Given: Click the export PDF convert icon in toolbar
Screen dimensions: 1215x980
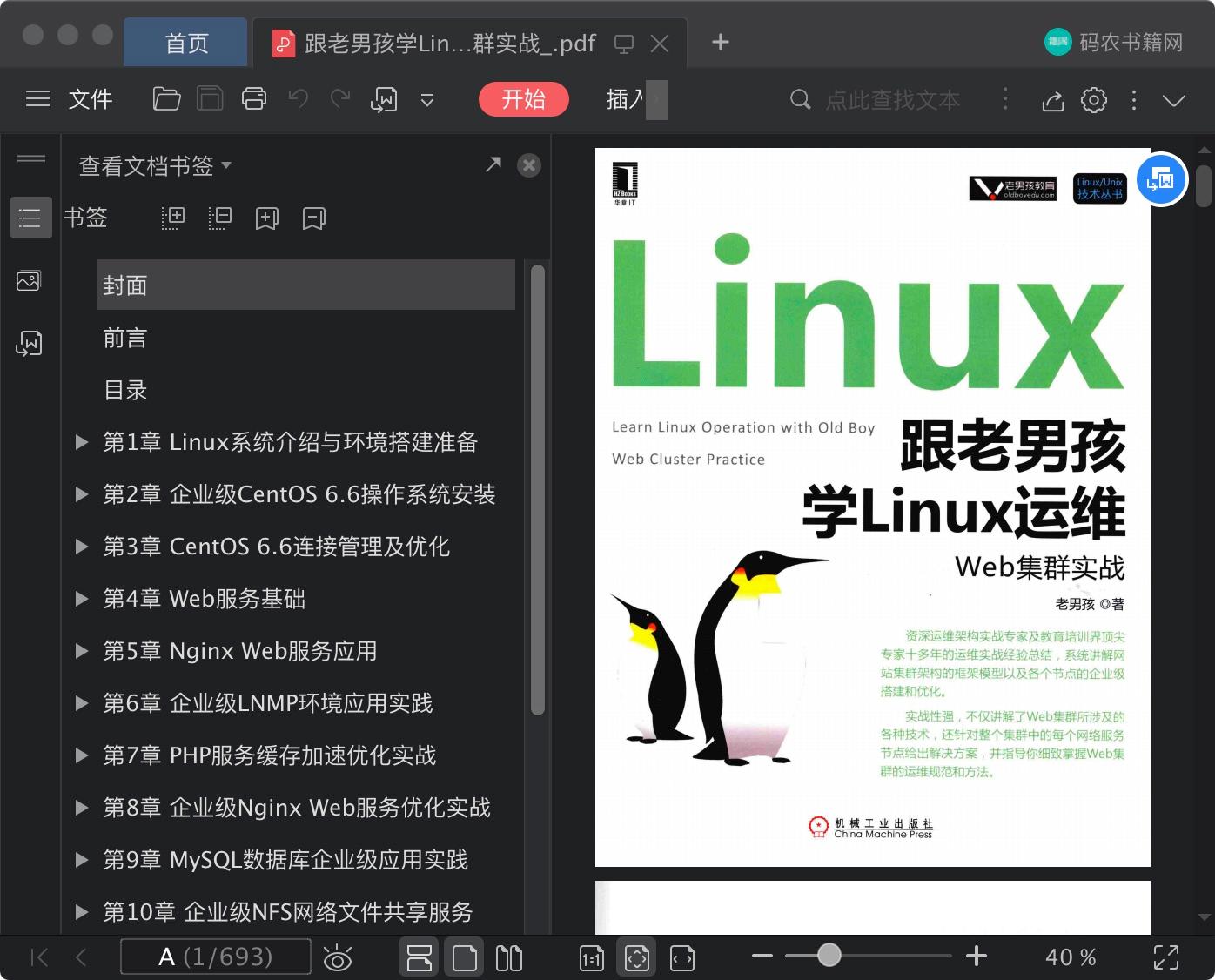Looking at the screenshot, I should pos(384,100).
